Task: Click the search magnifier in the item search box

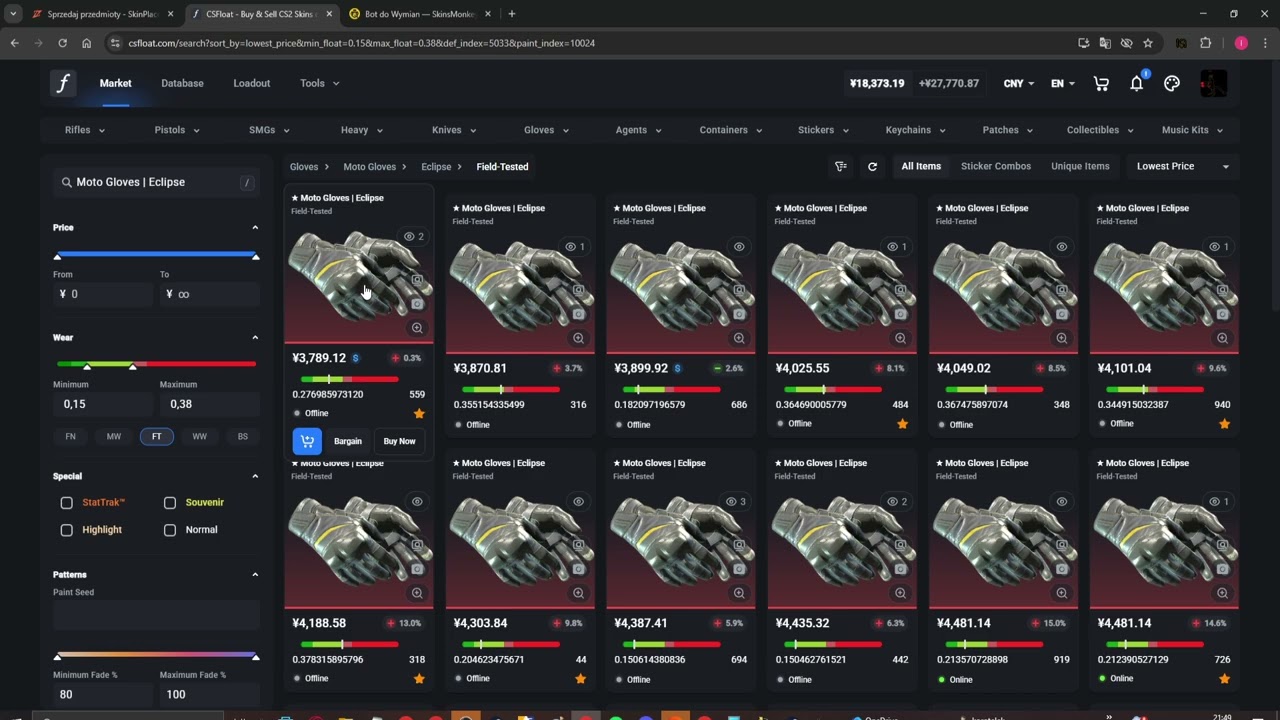Action: 67,183
